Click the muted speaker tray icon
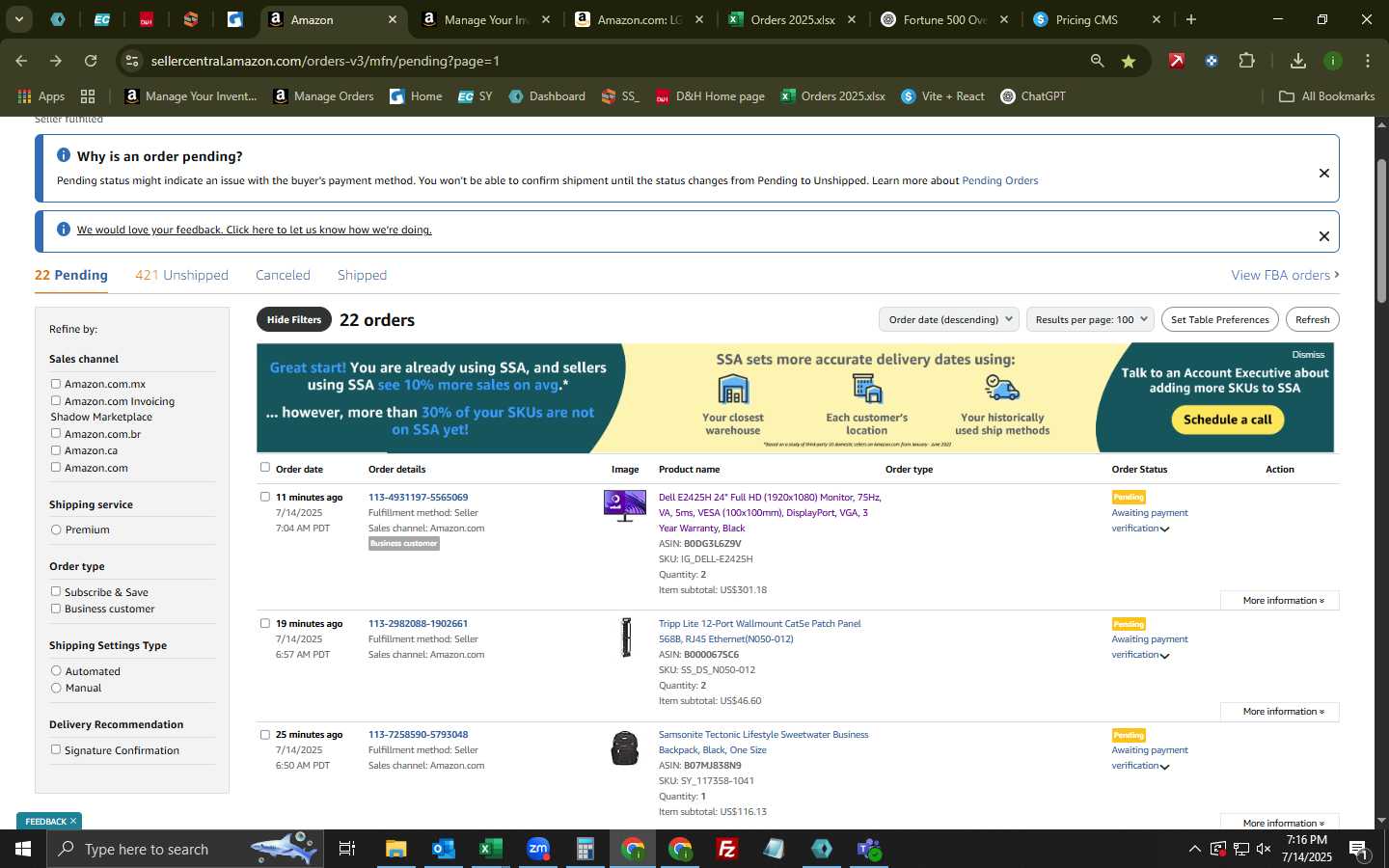 click(1264, 849)
